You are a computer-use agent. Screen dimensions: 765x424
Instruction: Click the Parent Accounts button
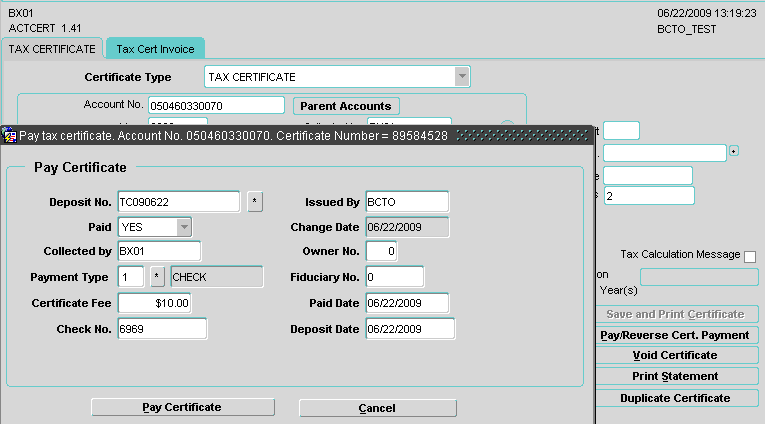[x=346, y=106]
